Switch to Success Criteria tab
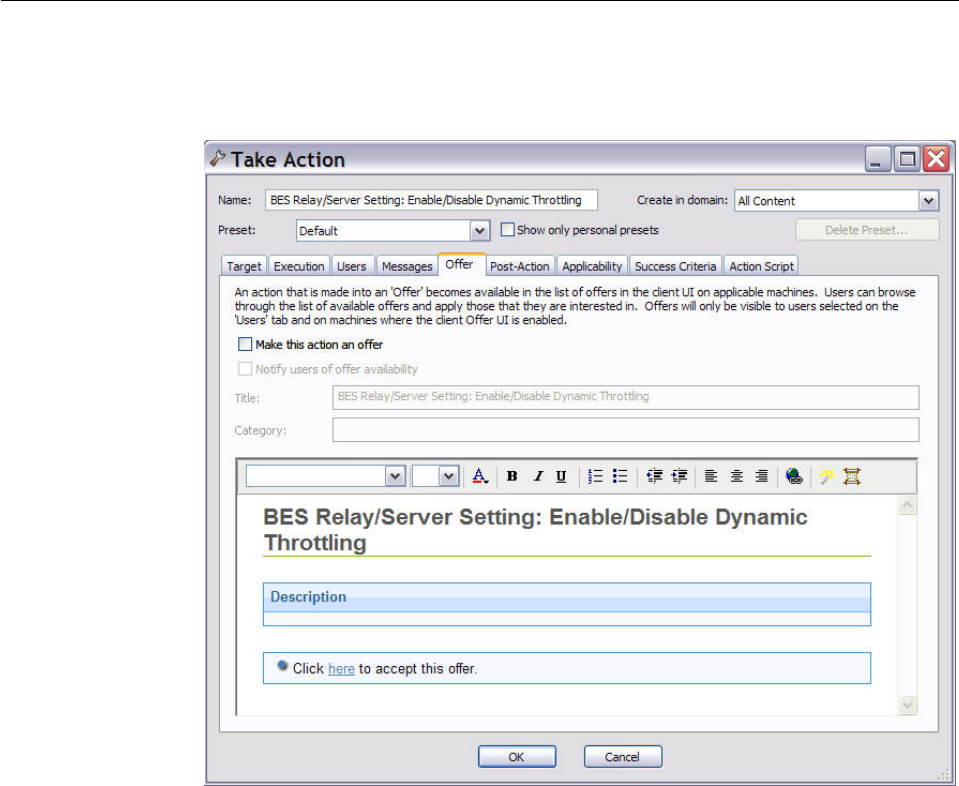Image resolution: width=959 pixels, height=786 pixels. tap(675, 266)
